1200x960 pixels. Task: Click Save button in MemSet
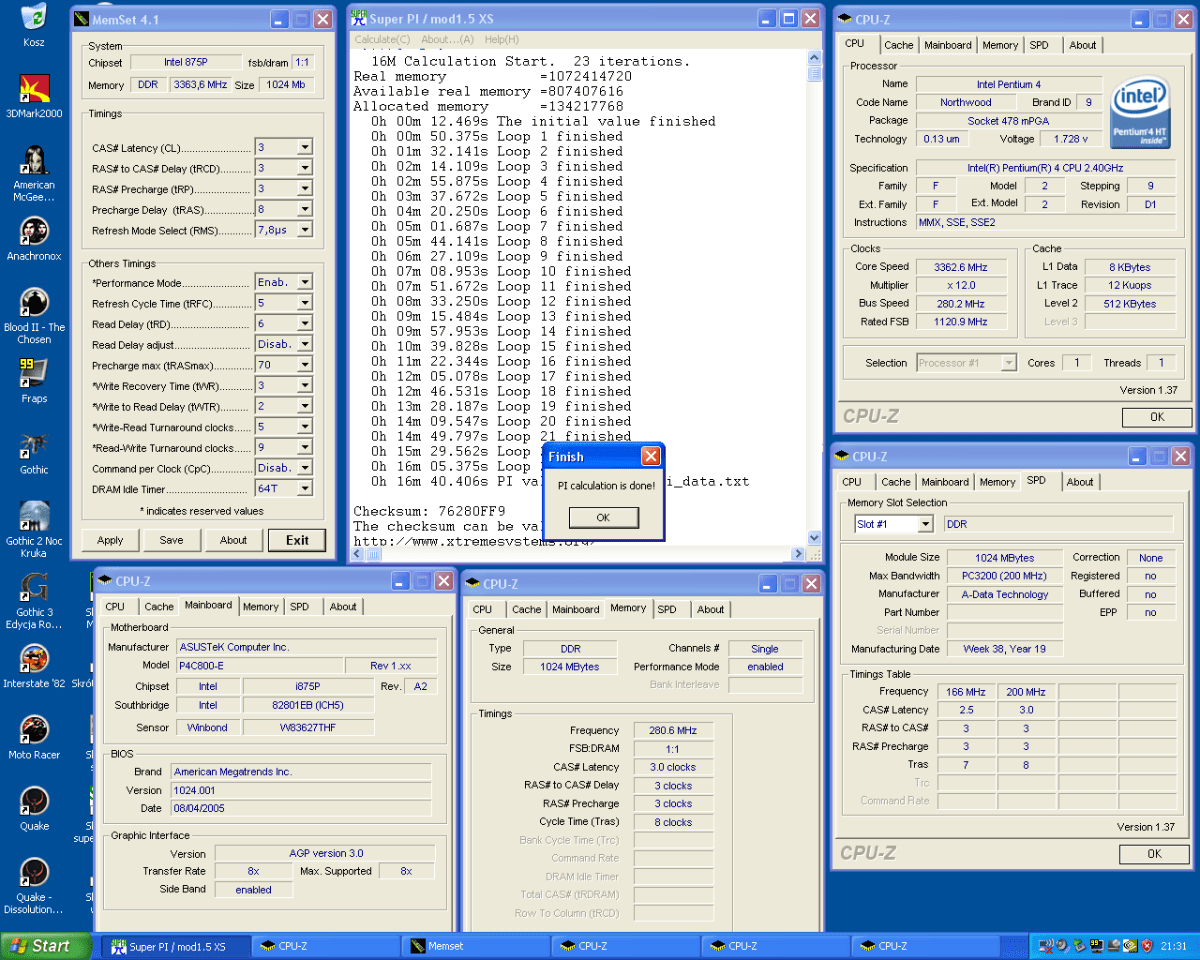click(171, 540)
